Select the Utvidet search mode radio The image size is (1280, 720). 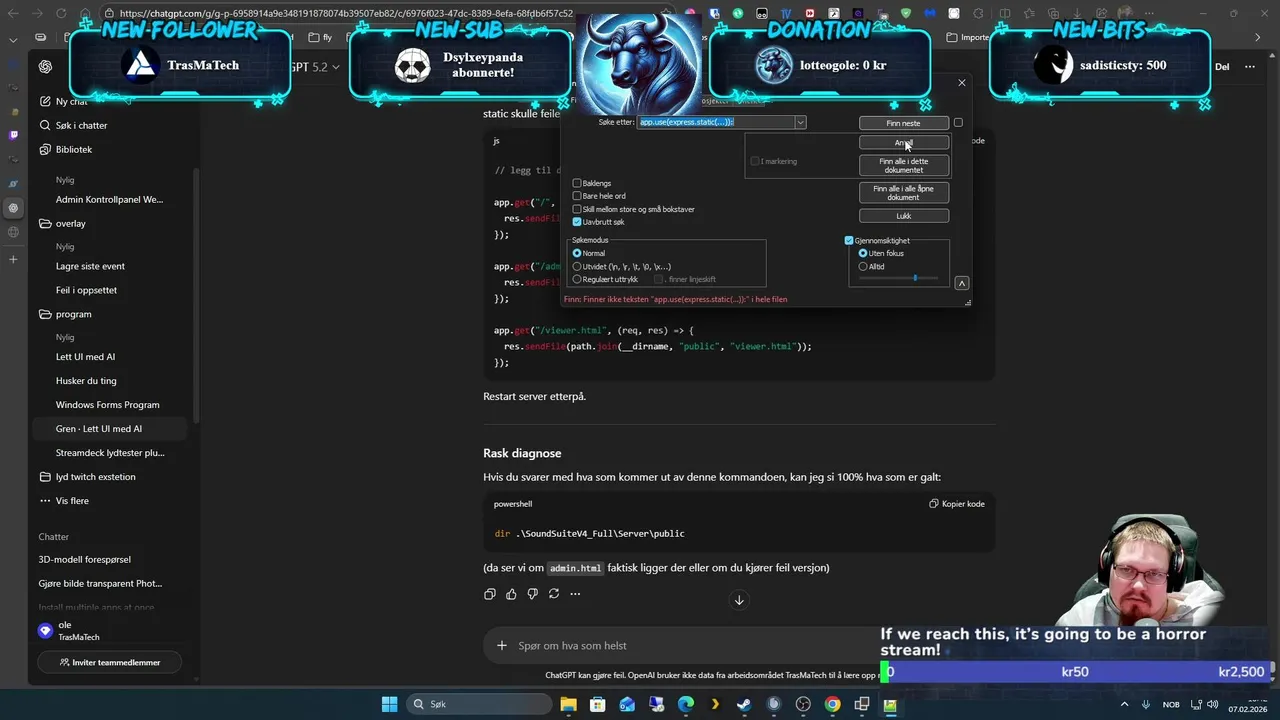[577, 267]
